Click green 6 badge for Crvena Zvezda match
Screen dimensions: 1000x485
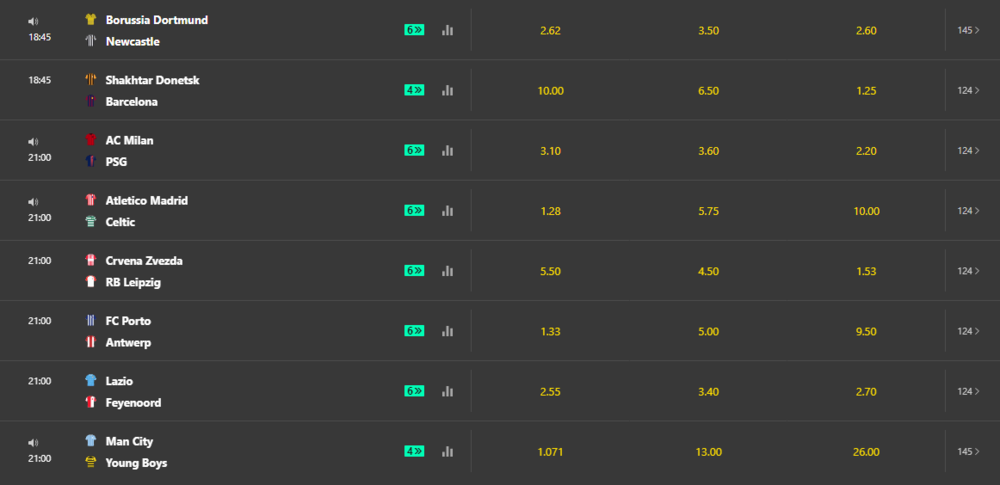point(414,271)
